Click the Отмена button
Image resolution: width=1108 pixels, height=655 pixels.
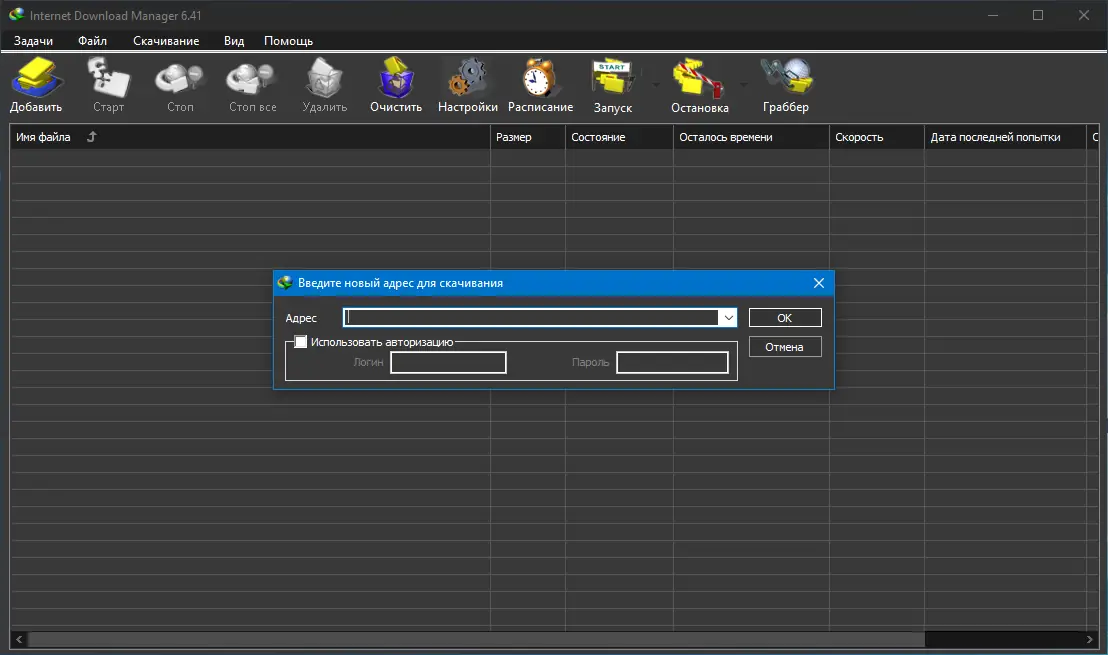[x=784, y=346]
